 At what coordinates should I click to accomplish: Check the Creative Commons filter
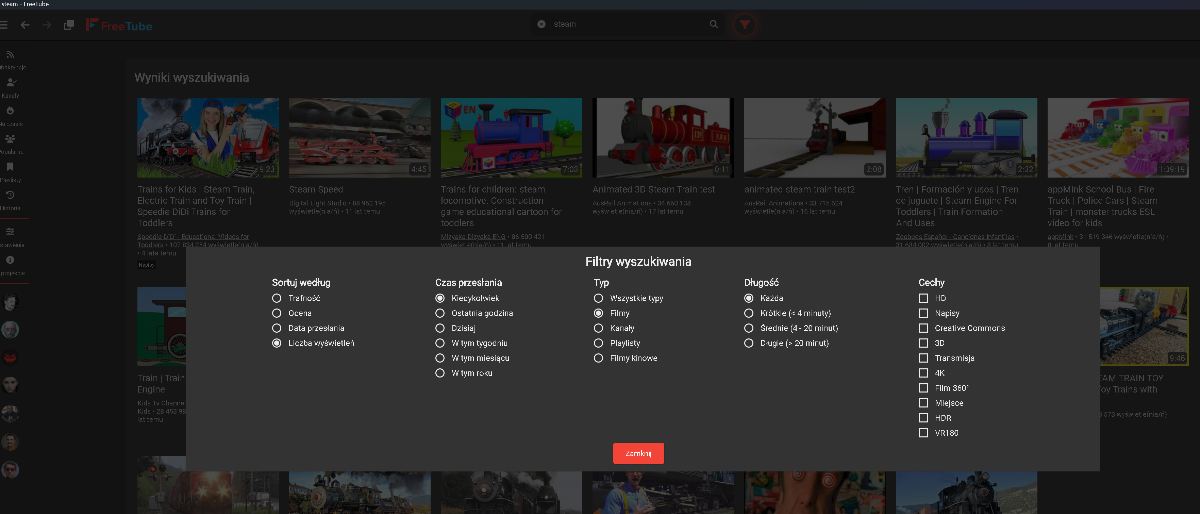click(924, 328)
